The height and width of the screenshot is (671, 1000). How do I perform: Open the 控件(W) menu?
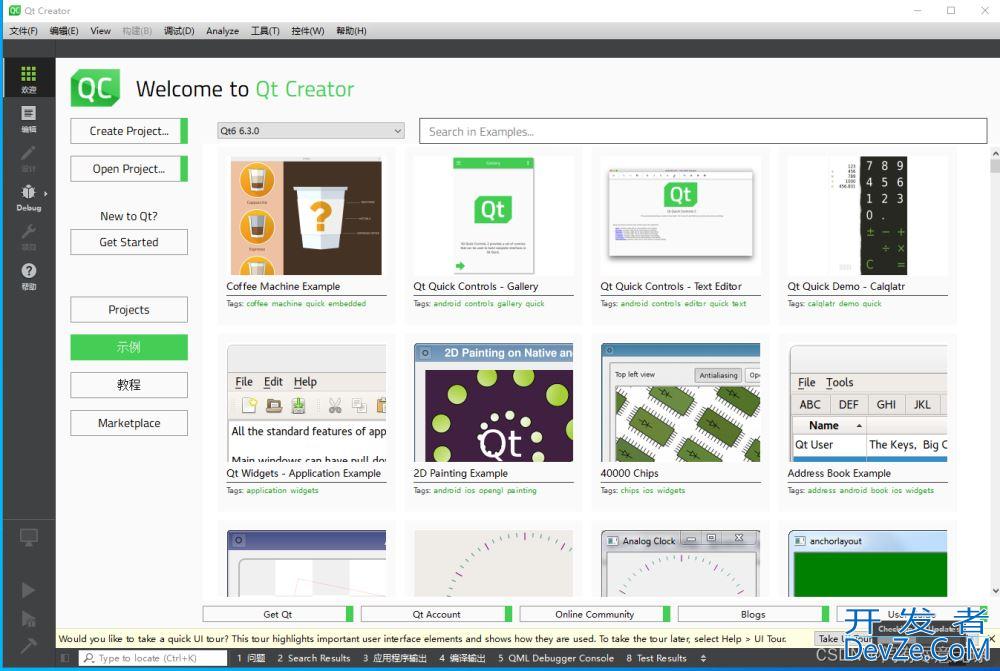coord(307,31)
